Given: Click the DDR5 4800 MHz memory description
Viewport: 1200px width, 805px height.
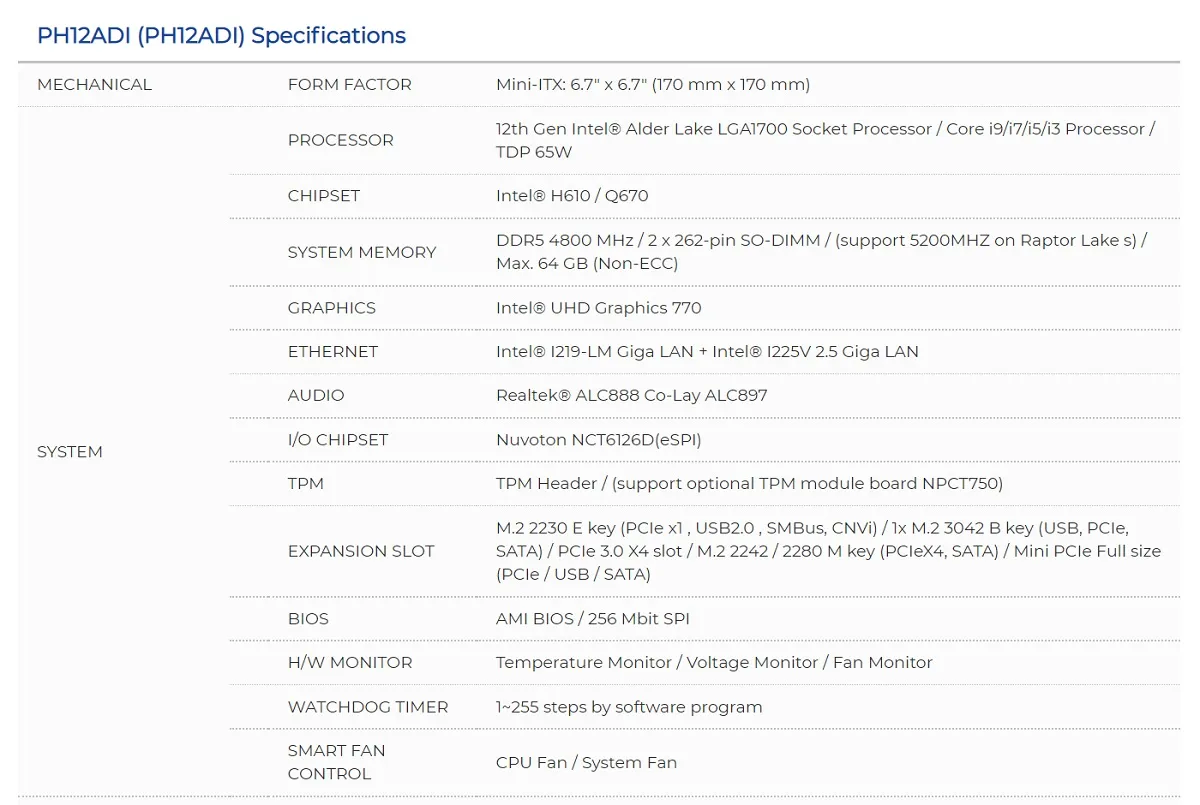Looking at the screenshot, I should pyautogui.click(x=822, y=252).
